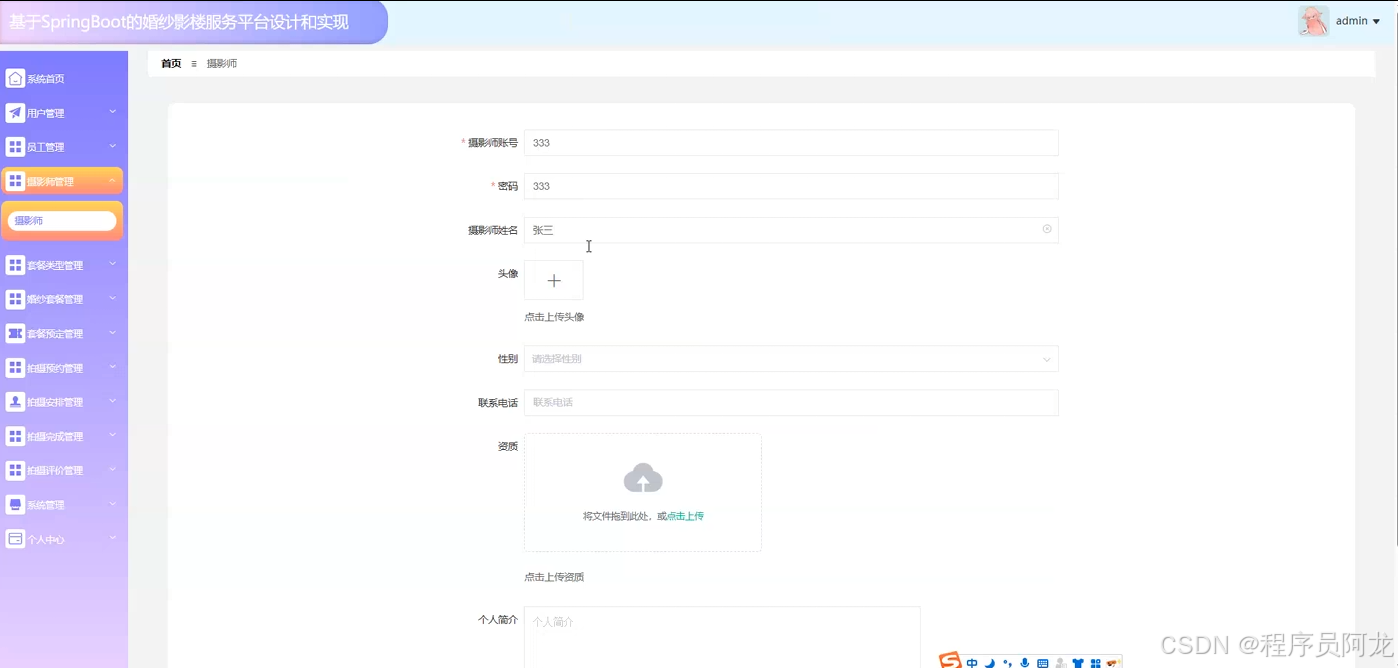1398x668 pixels.
Task: Clear the 摄影师姓名 field with the circle icon
Action: (1047, 229)
